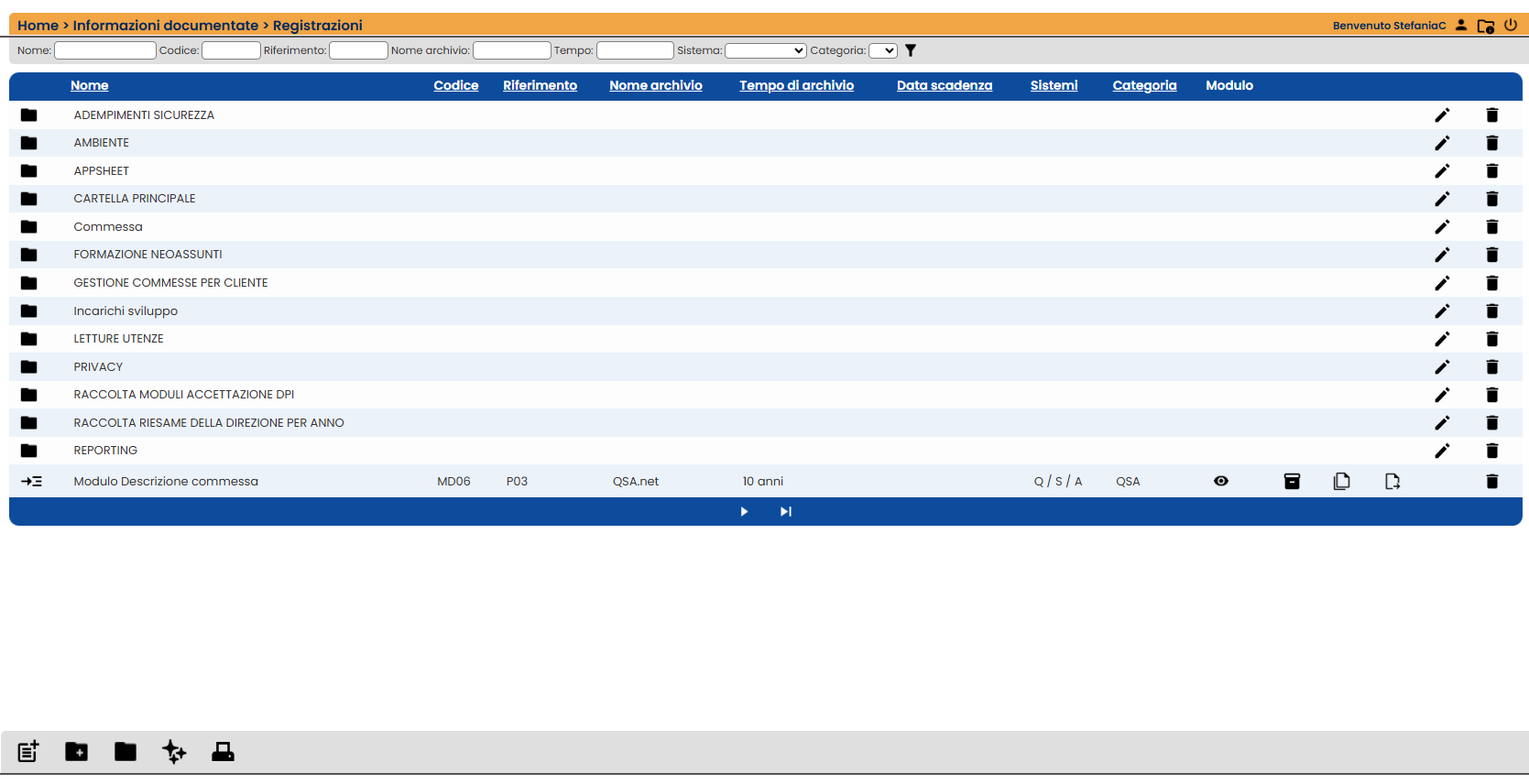Screen dimensions: 1529x784
Task: Sort the table by Sistemi
Action: coord(1054,85)
